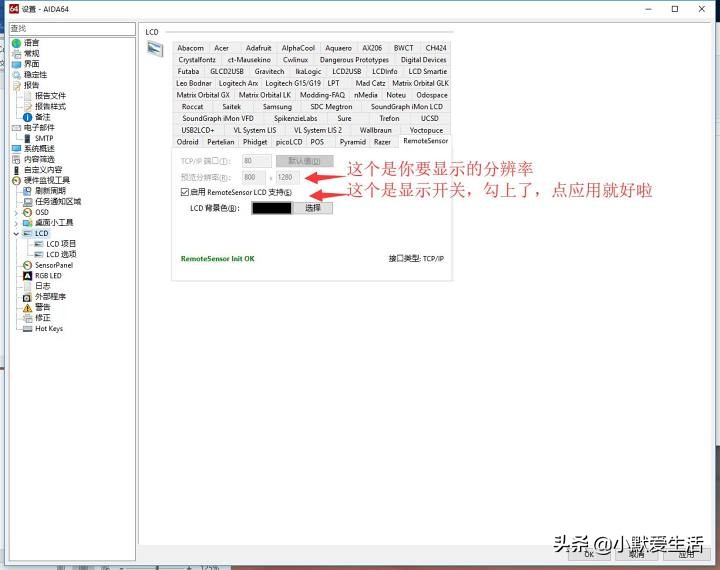This screenshot has width=720, height=570.
Task: Open the RGB LED icon
Action: pos(28,276)
